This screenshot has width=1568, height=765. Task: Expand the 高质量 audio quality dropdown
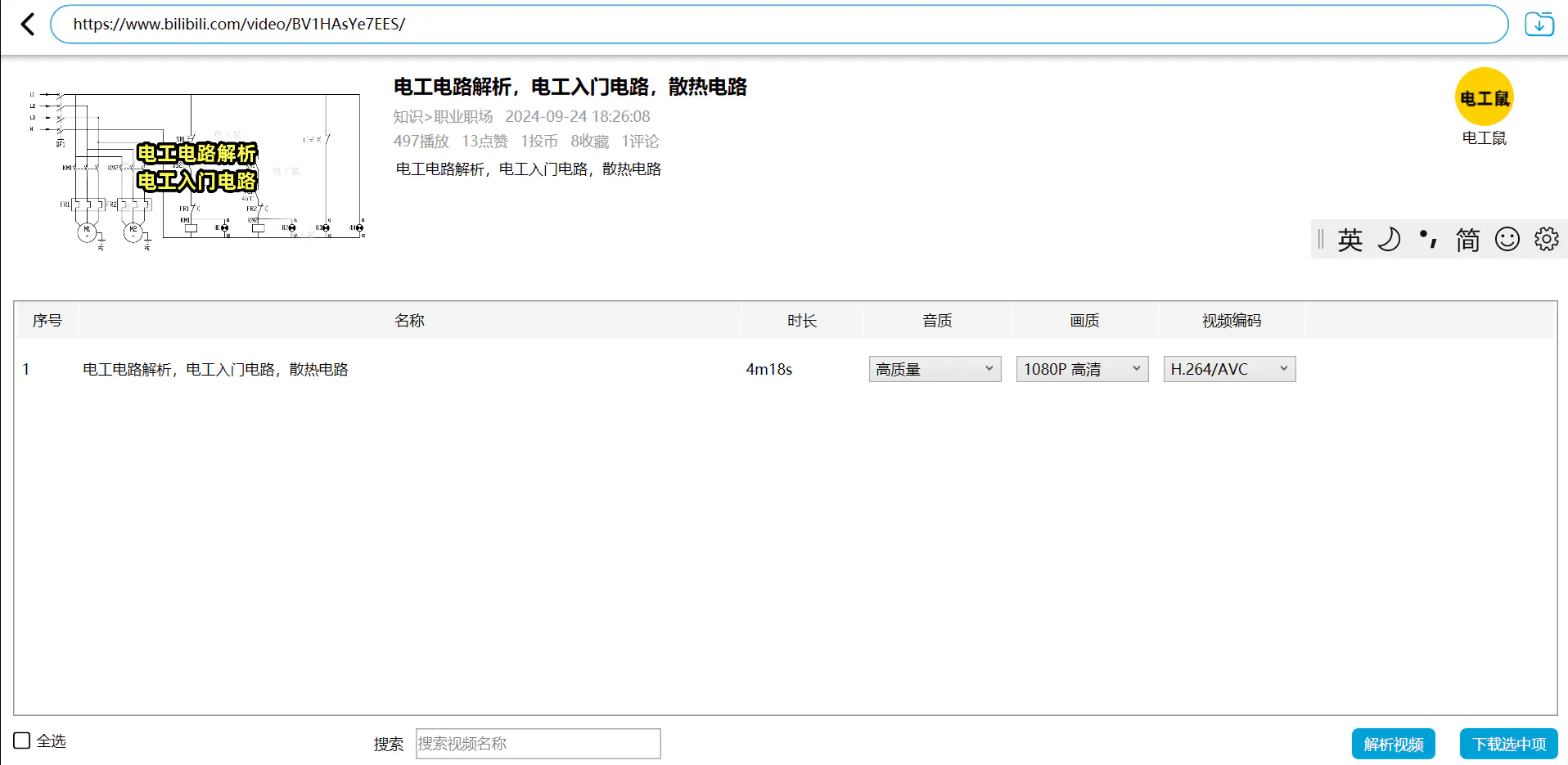click(x=935, y=369)
